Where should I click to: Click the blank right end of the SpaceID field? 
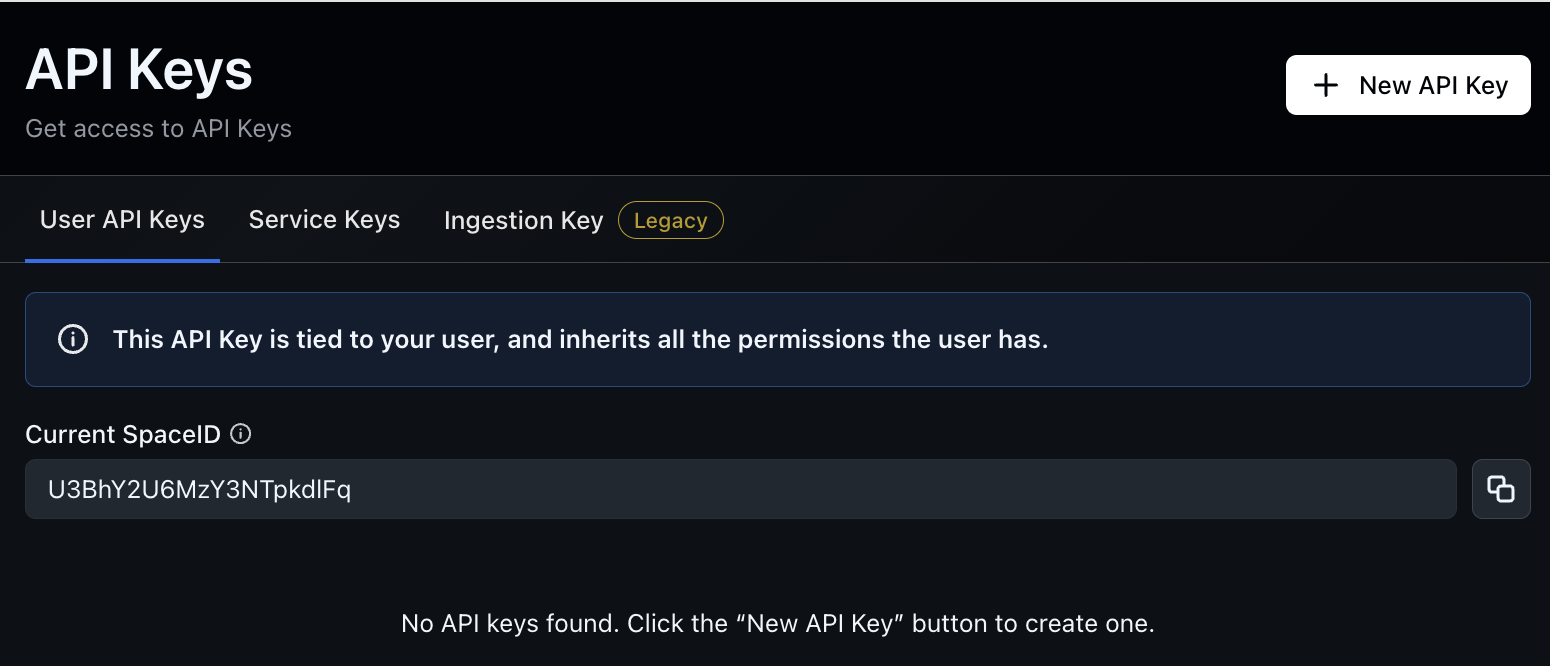pyautogui.click(x=1380, y=489)
